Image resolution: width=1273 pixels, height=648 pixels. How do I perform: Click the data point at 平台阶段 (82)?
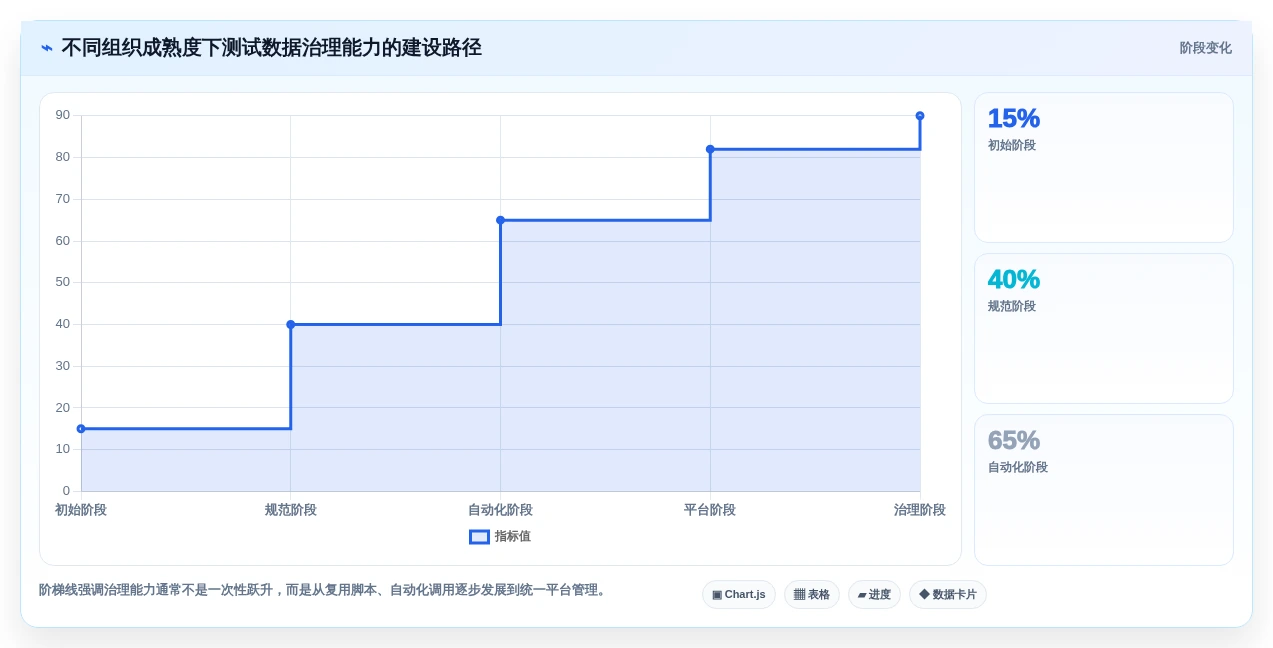click(710, 149)
